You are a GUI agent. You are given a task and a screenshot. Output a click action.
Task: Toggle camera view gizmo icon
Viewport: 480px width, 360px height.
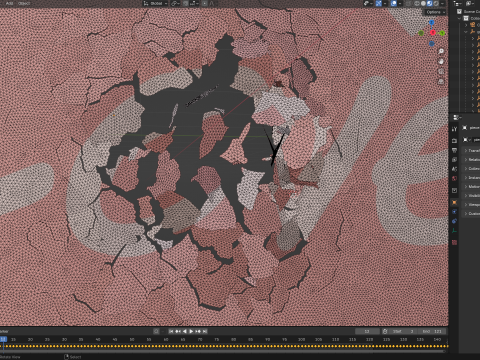click(x=441, y=71)
